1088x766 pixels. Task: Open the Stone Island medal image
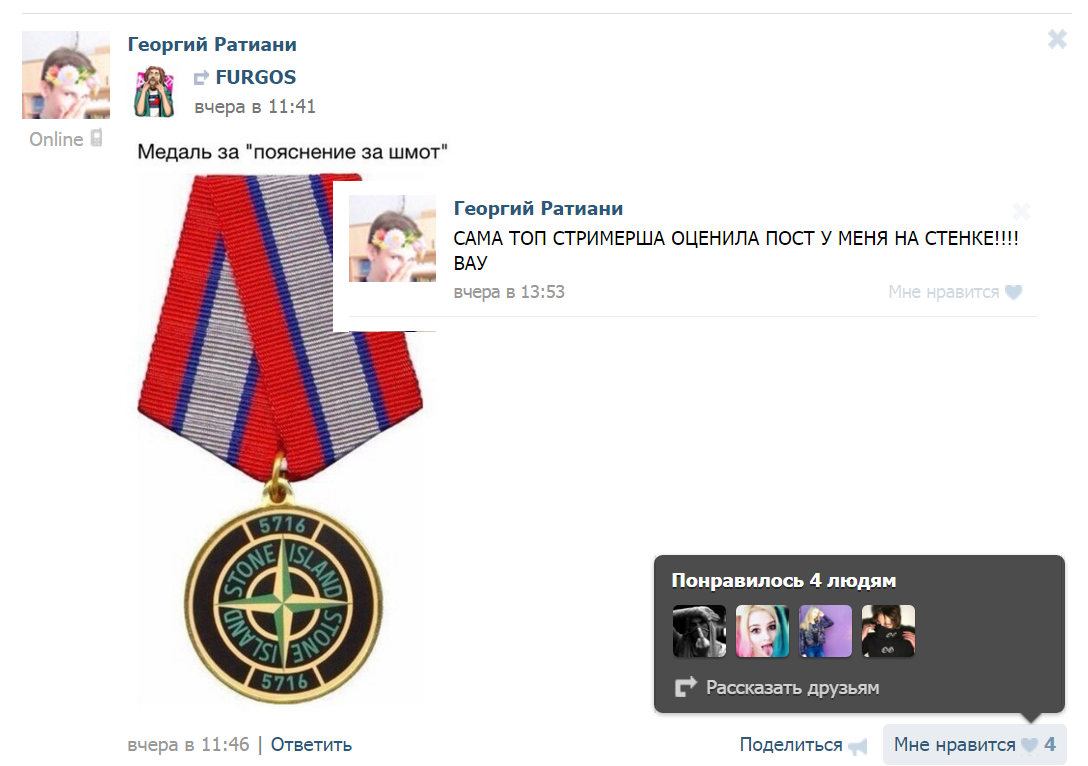click(x=280, y=440)
